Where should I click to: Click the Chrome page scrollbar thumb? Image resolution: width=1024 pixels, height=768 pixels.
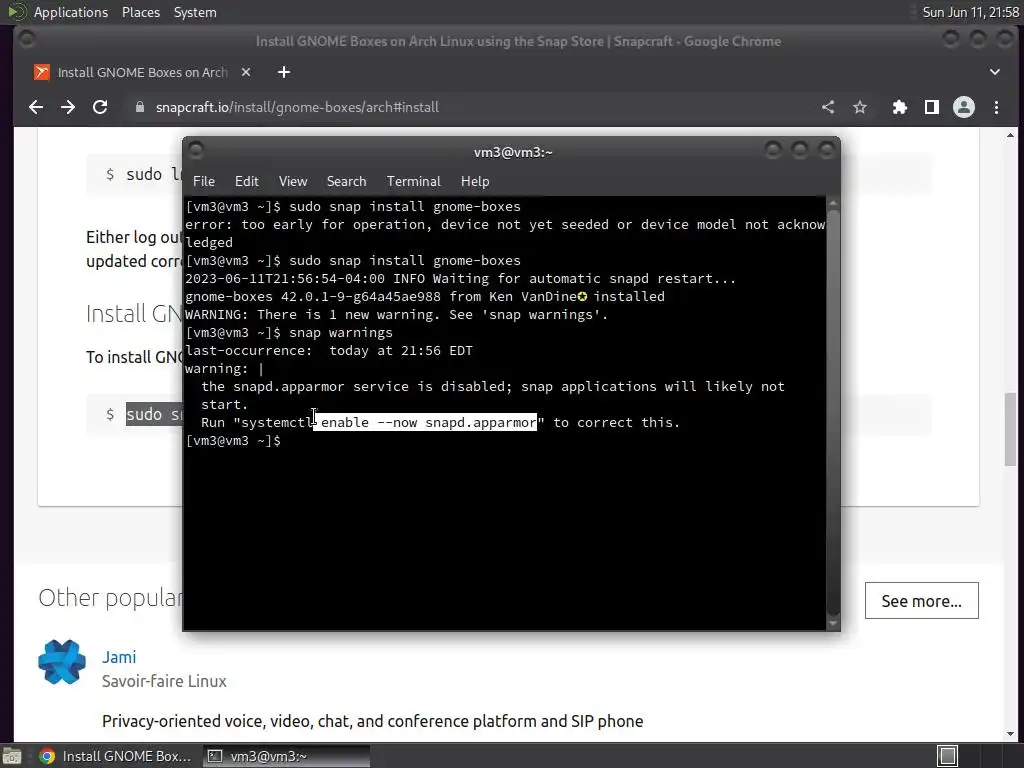coord(1010,431)
